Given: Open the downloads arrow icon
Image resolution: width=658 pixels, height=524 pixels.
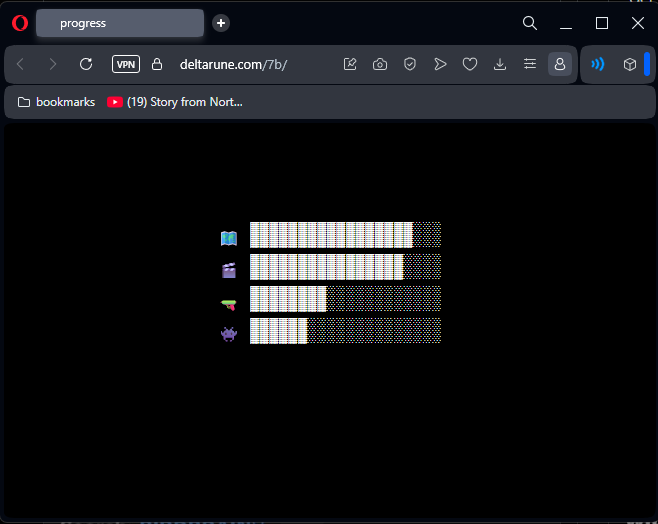Looking at the screenshot, I should point(500,64).
